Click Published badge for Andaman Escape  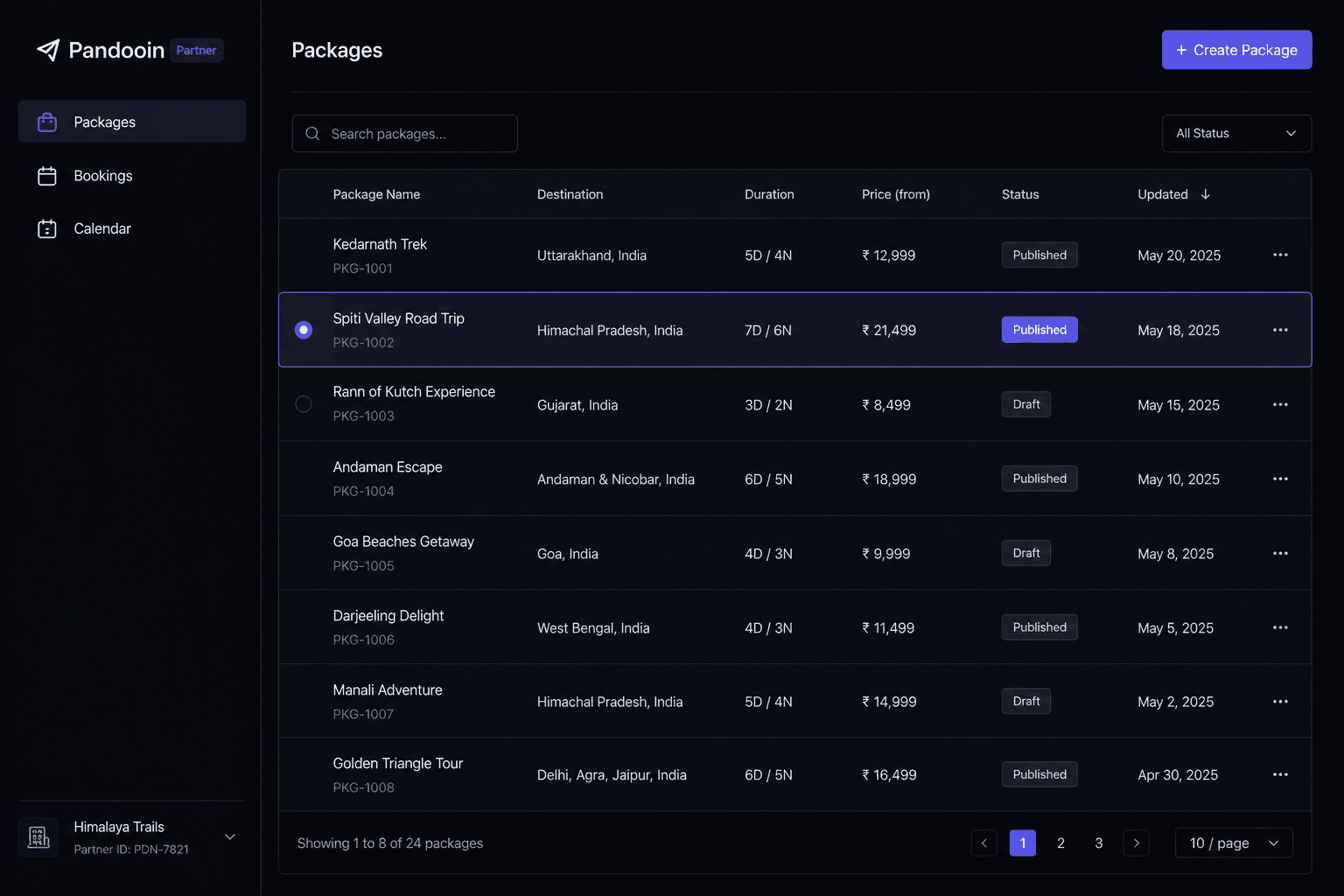point(1039,479)
